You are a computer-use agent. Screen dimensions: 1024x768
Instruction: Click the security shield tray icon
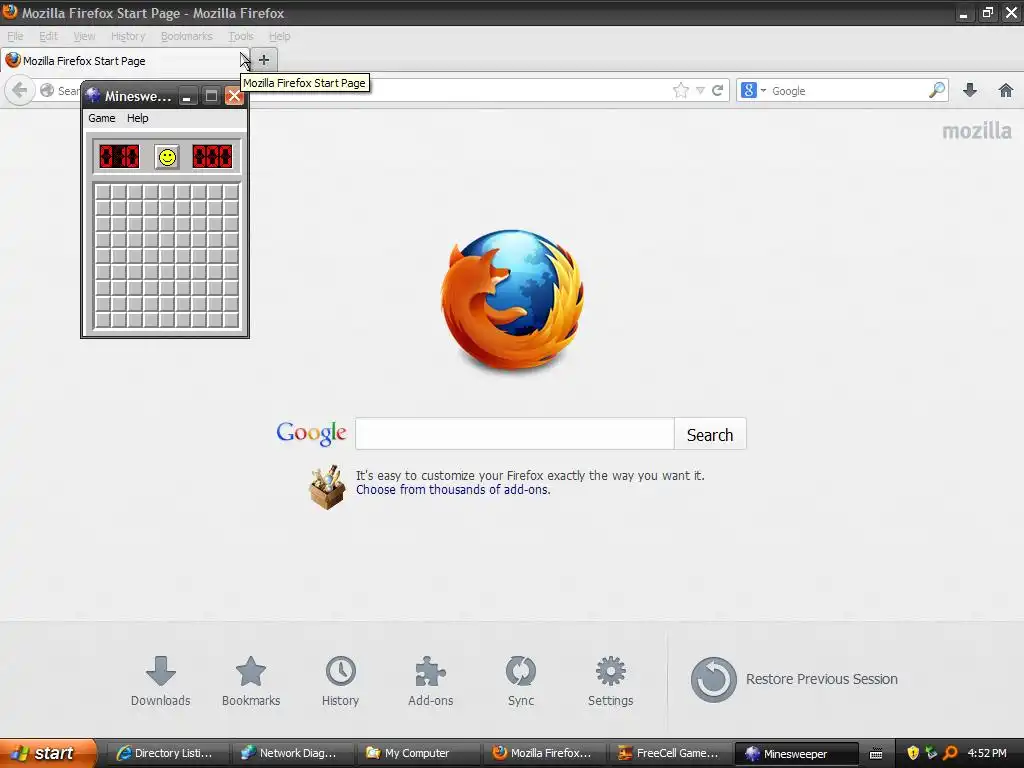pos(913,753)
